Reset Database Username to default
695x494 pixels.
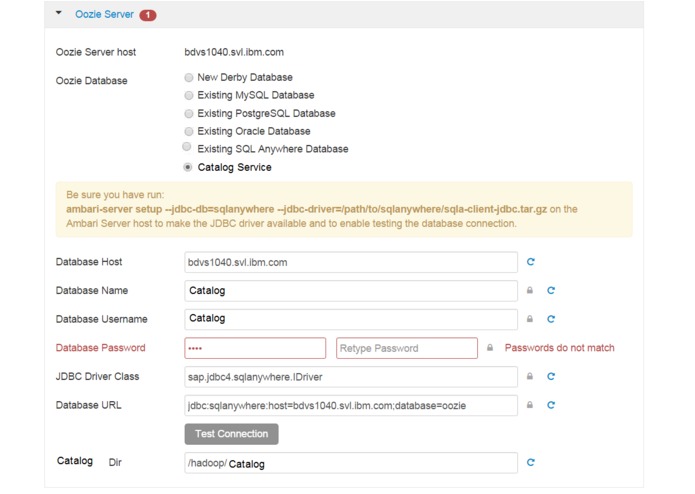551,319
